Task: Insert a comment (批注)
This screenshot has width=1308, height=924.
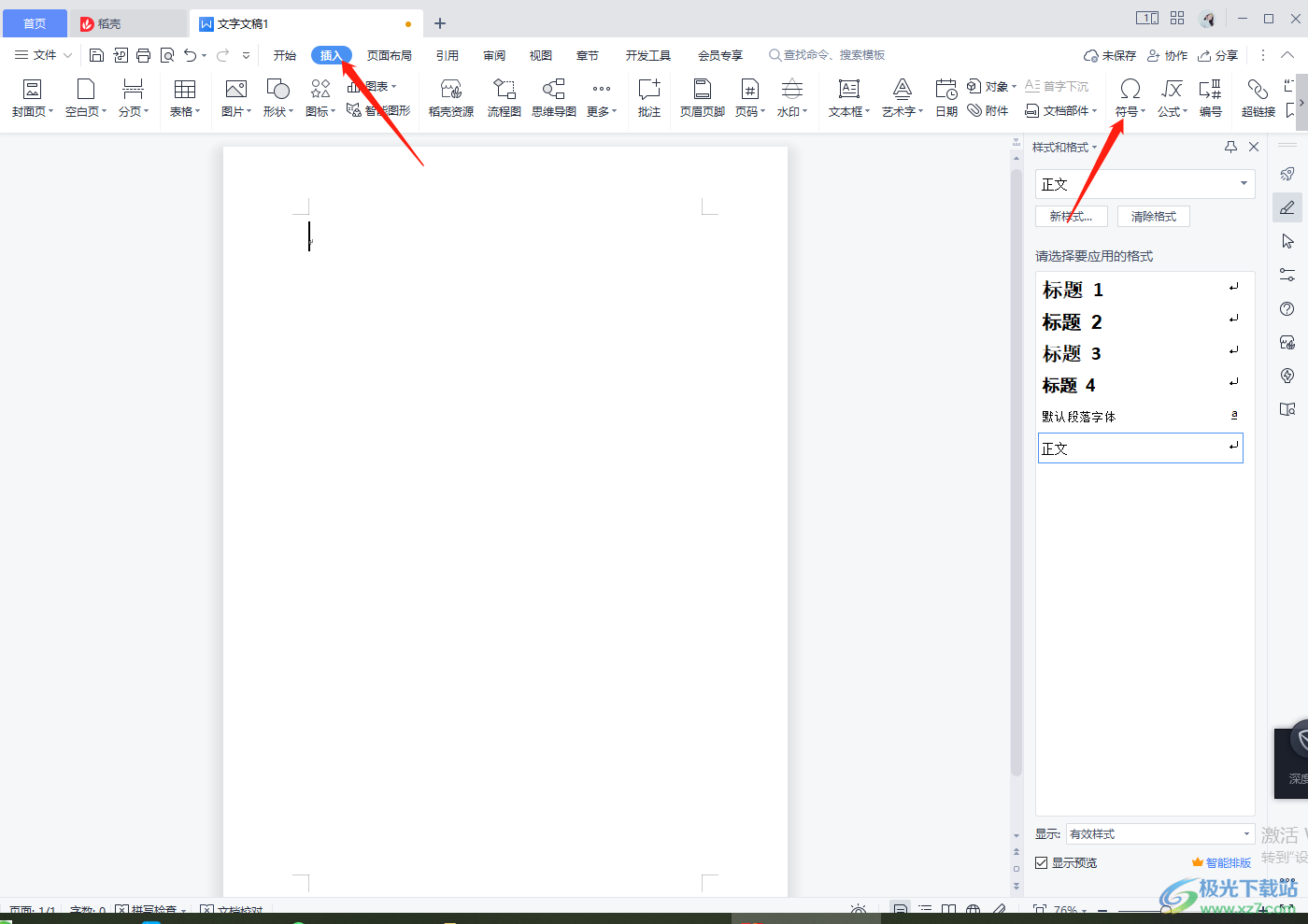Action: coord(649,98)
